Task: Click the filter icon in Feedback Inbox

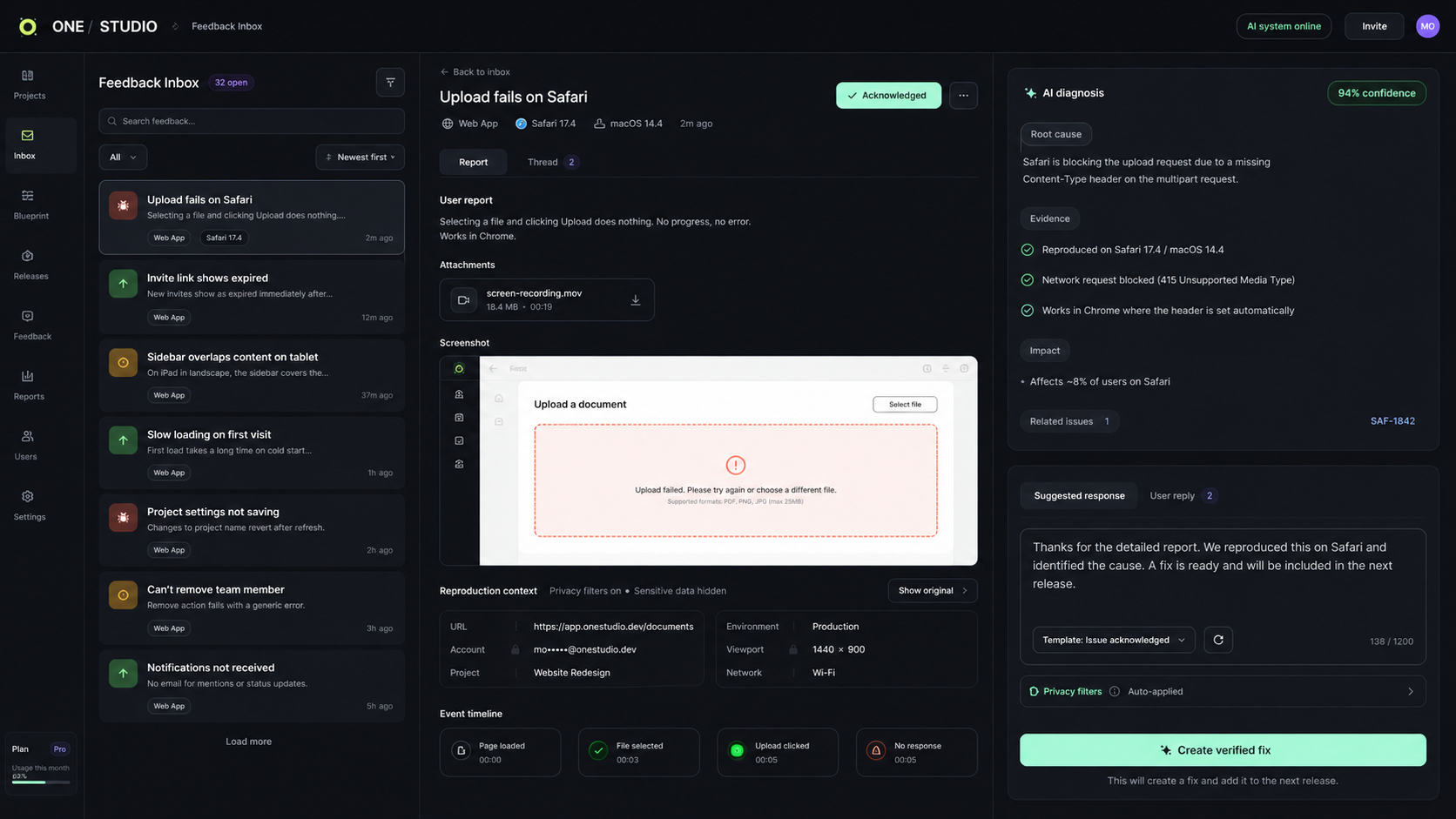Action: point(390,83)
